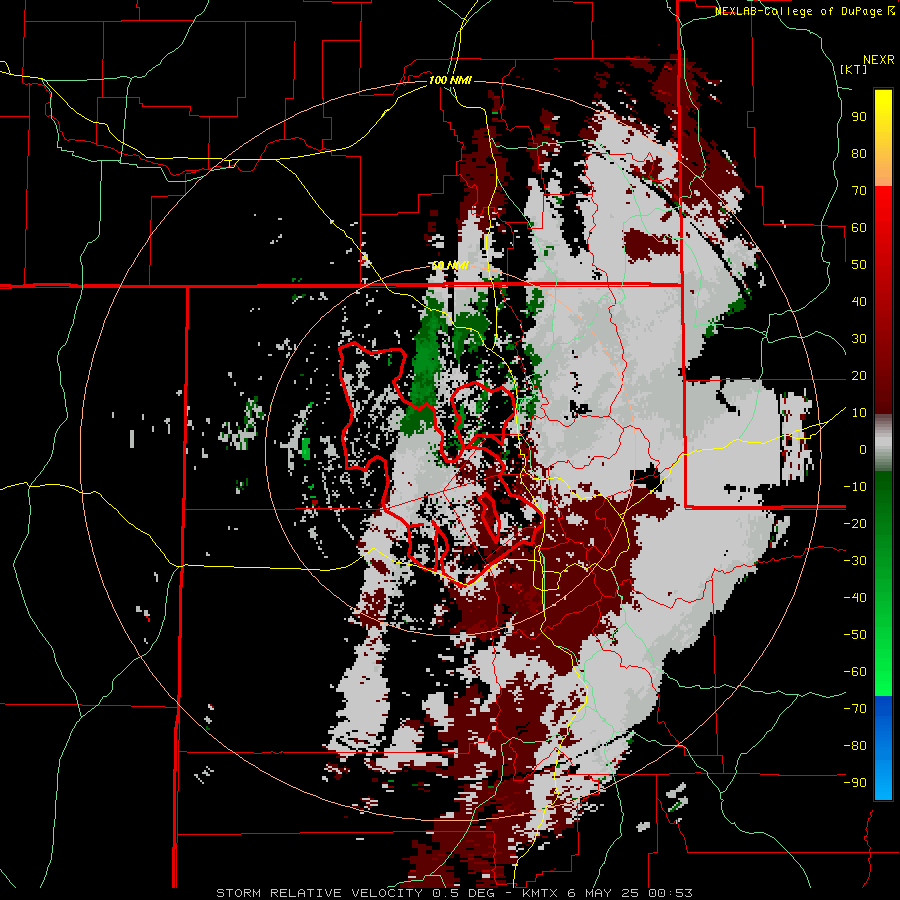This screenshot has width=900, height=900.
Task: Select the 40 value on velocity scale
Action: [x=859, y=301]
